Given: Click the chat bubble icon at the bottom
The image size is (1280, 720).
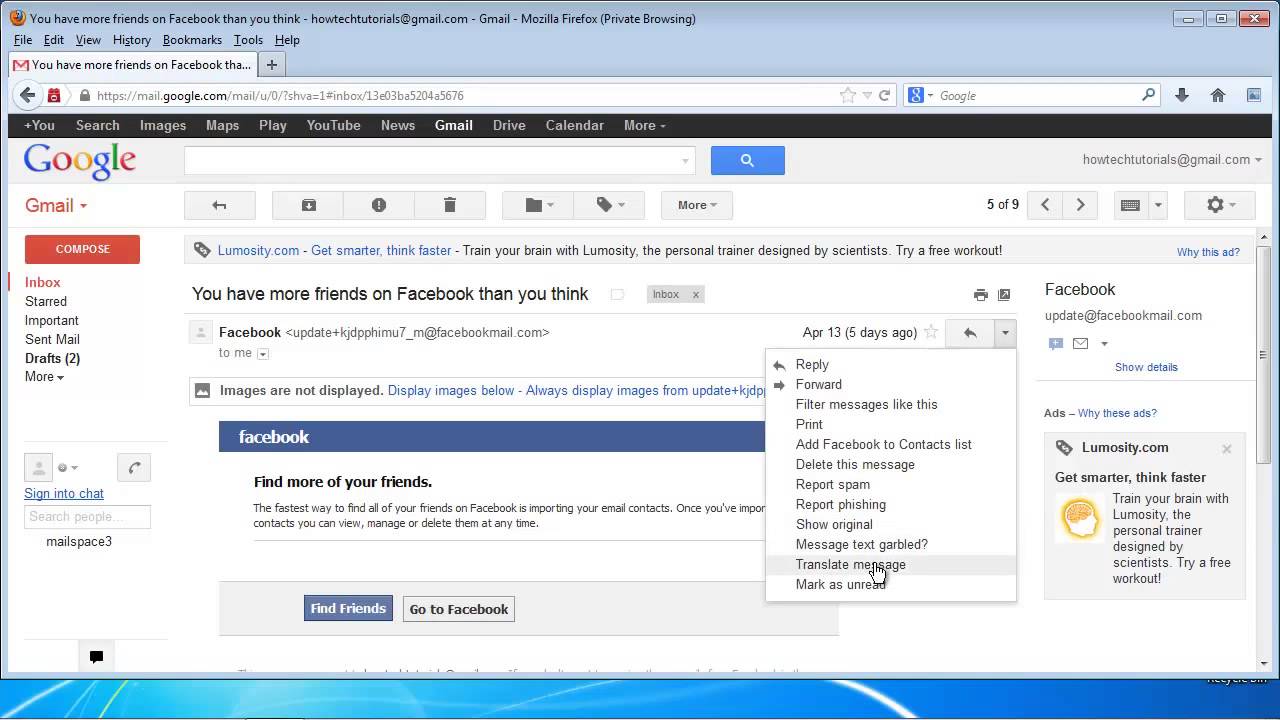Looking at the screenshot, I should (x=96, y=657).
